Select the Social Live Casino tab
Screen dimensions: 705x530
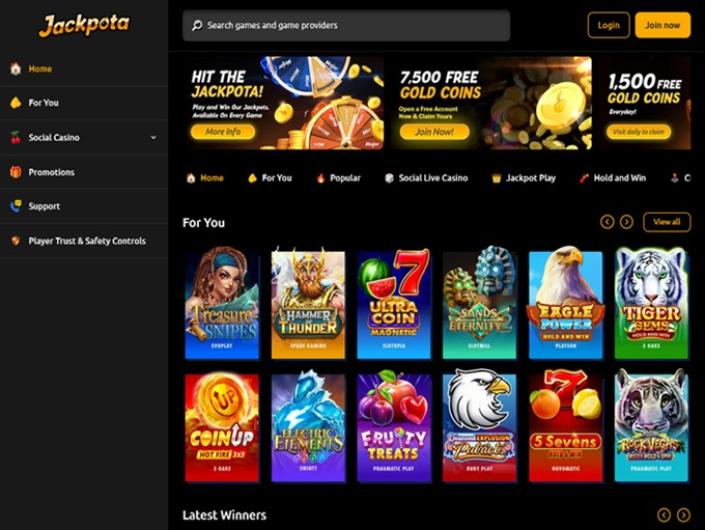point(426,178)
